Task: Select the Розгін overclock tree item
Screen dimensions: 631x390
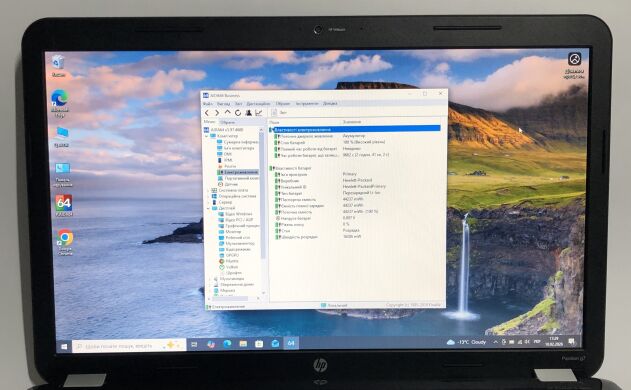Action: [227, 166]
